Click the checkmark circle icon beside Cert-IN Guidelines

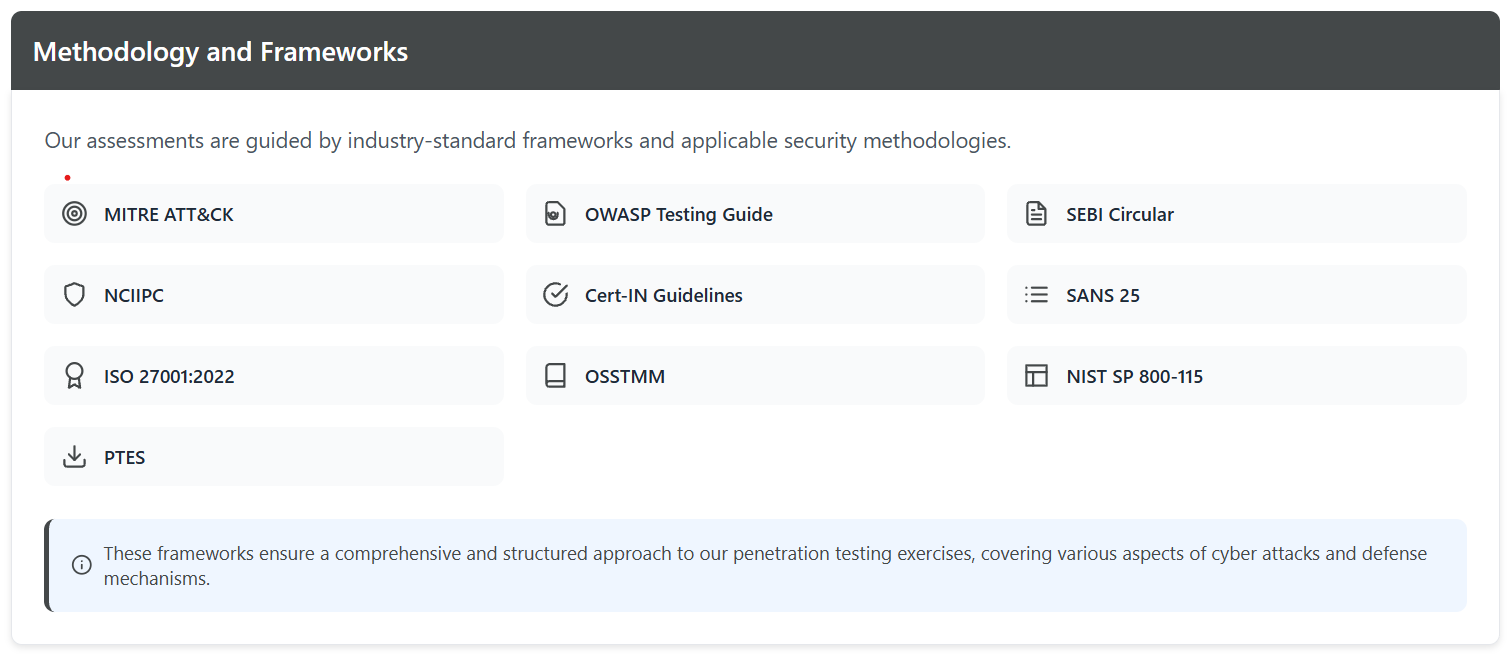[555, 295]
